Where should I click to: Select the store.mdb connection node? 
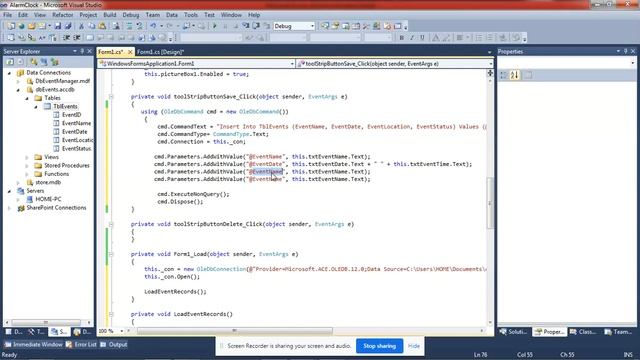48,182
